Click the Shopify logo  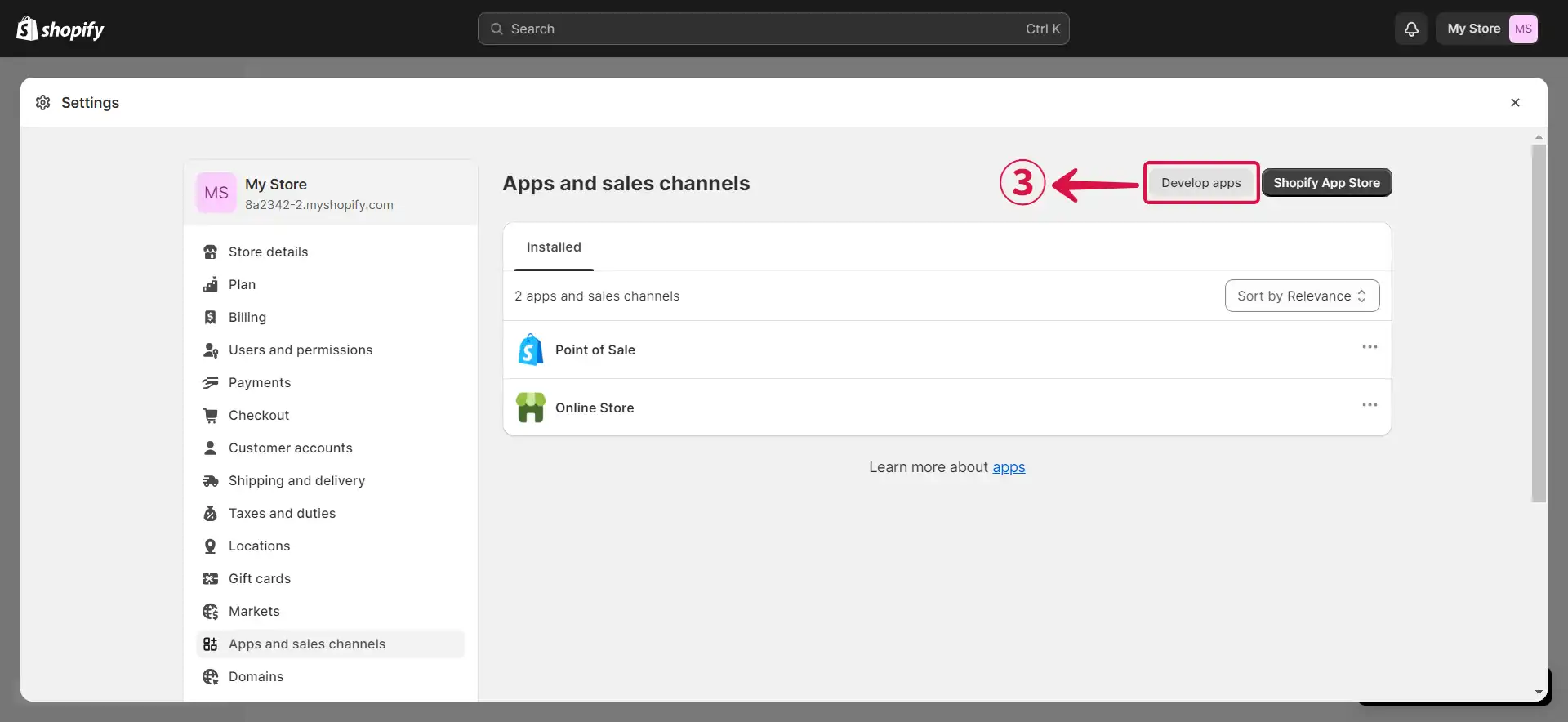(60, 29)
